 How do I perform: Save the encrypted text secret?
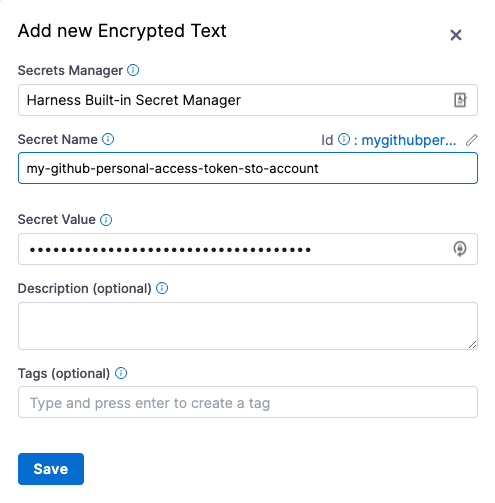pos(51,469)
